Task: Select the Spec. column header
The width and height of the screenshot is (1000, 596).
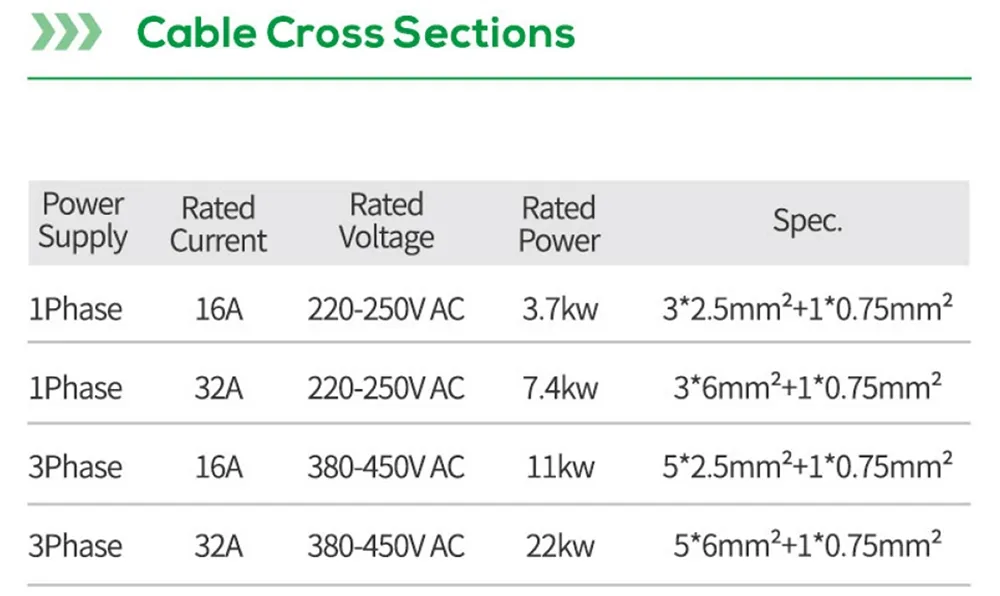Action: click(x=807, y=221)
